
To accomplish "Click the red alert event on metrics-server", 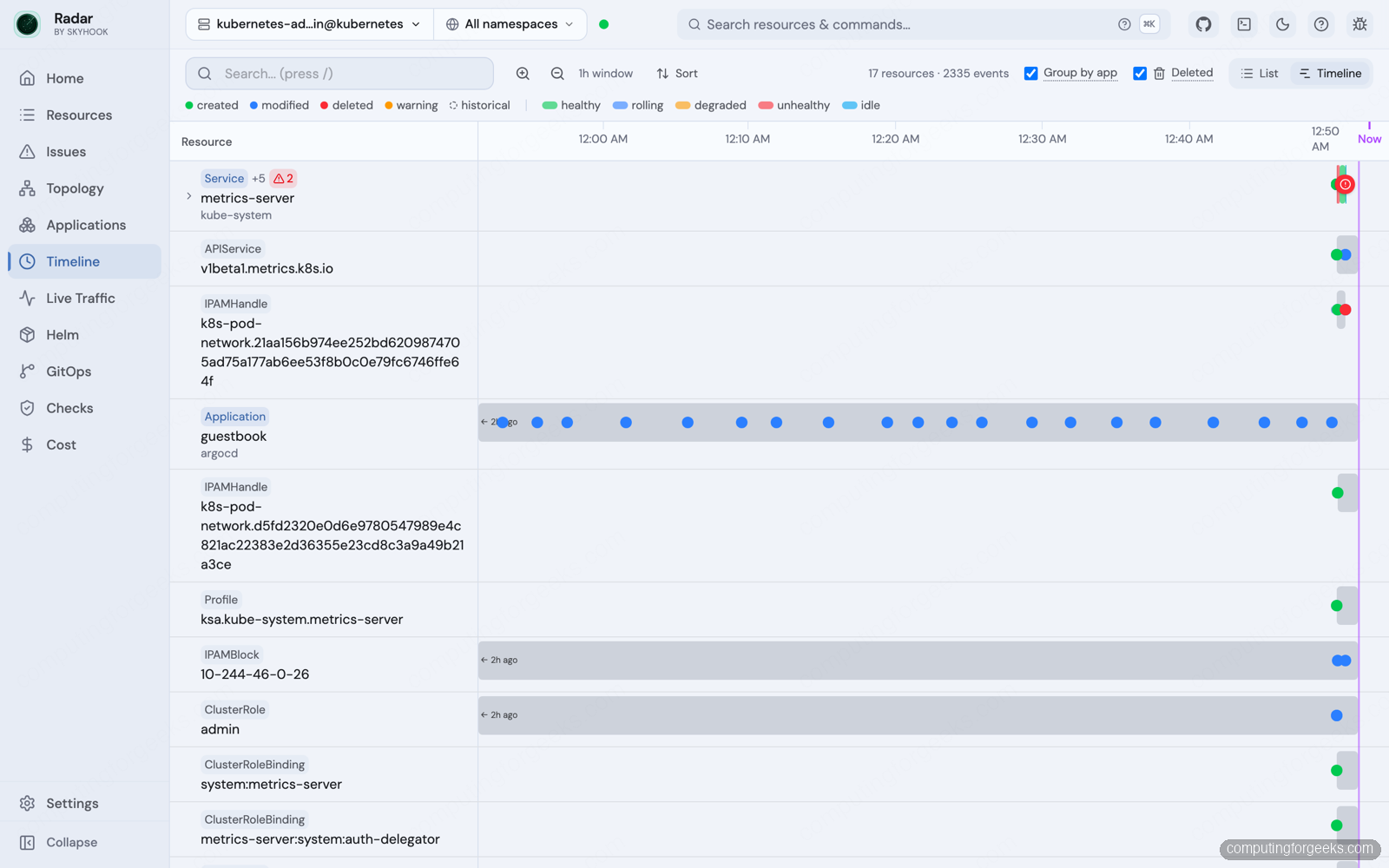I will tap(1346, 184).
